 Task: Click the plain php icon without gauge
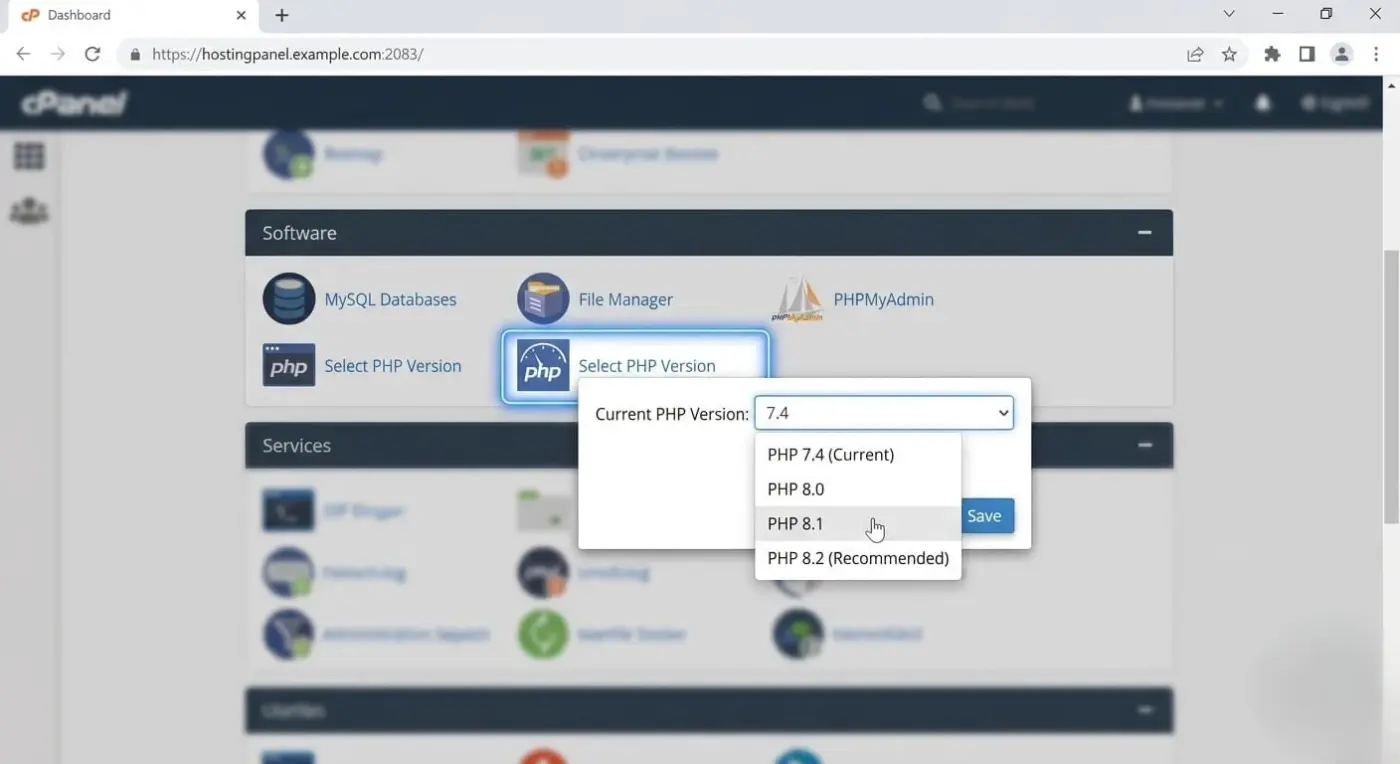289,366
